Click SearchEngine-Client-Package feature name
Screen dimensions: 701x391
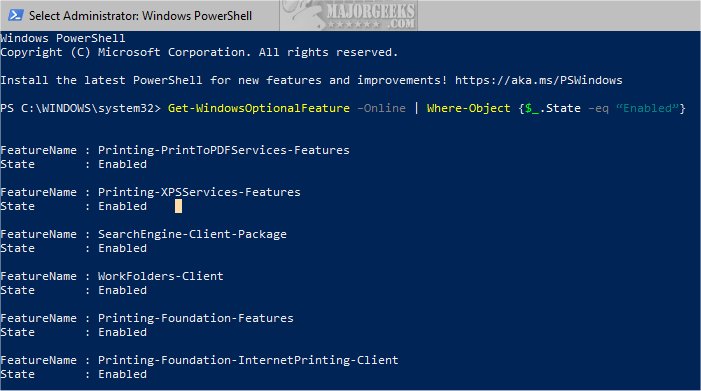192,234
